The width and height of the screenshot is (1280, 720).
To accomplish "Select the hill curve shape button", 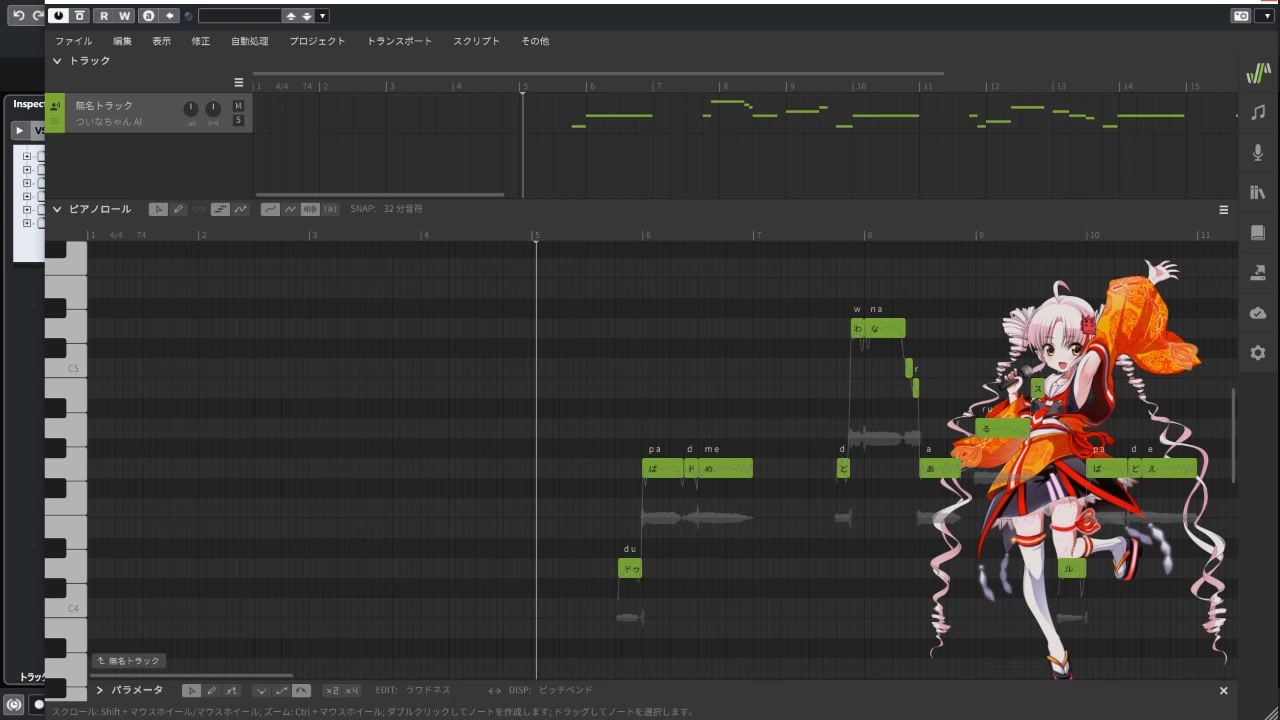I will 301,690.
